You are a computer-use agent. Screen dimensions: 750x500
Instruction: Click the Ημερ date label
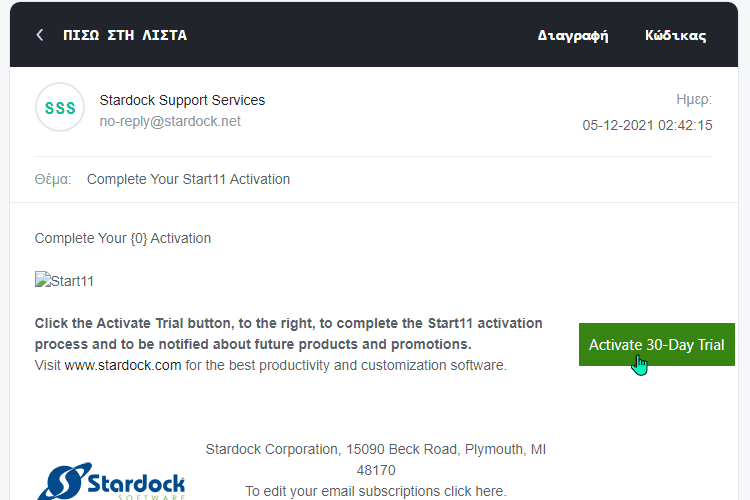tap(694, 100)
